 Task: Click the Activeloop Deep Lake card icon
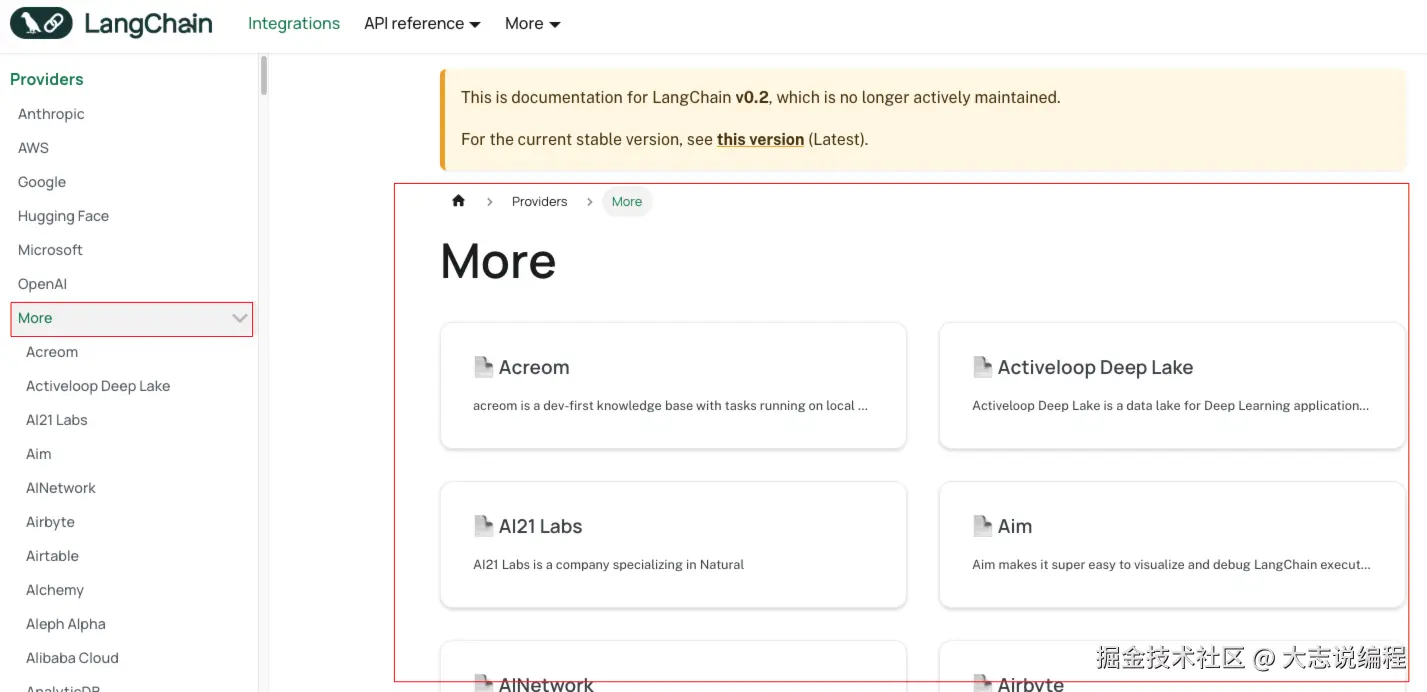pos(983,367)
